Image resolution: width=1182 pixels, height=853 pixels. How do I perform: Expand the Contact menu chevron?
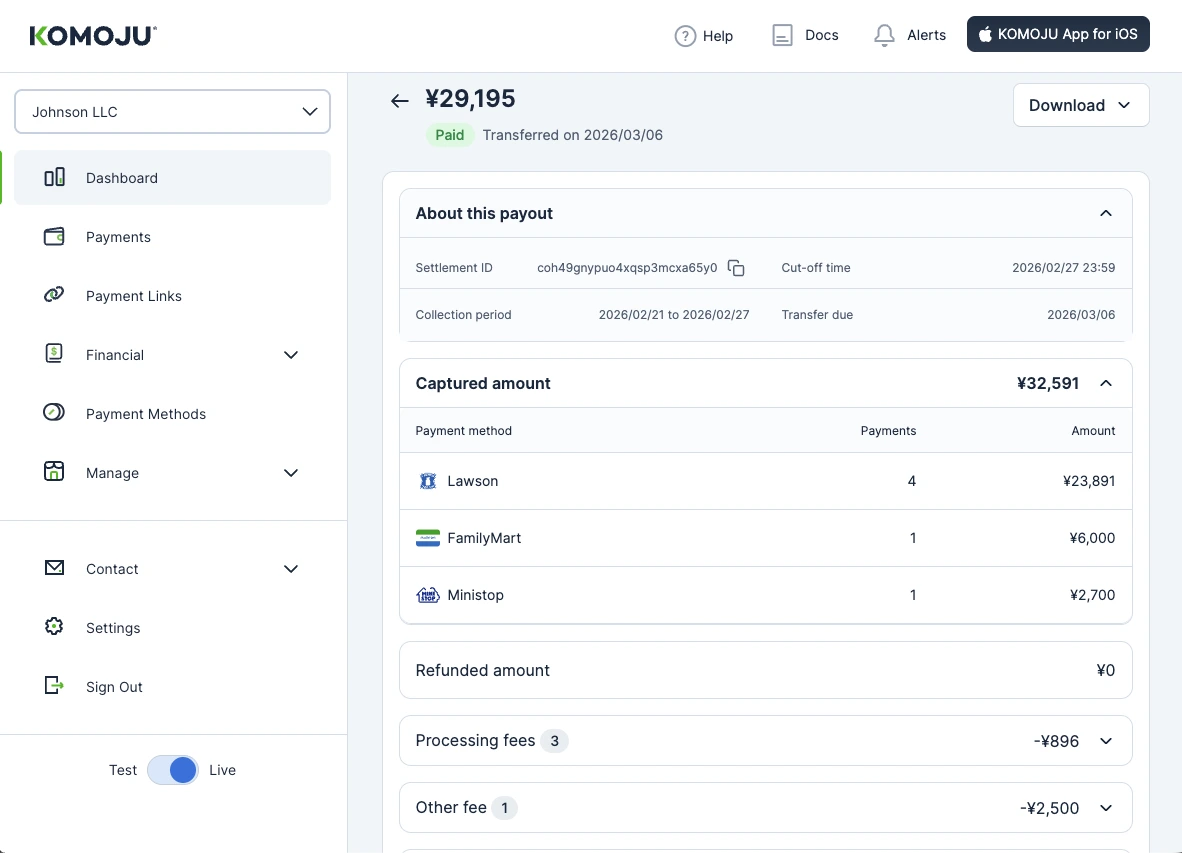(291, 569)
